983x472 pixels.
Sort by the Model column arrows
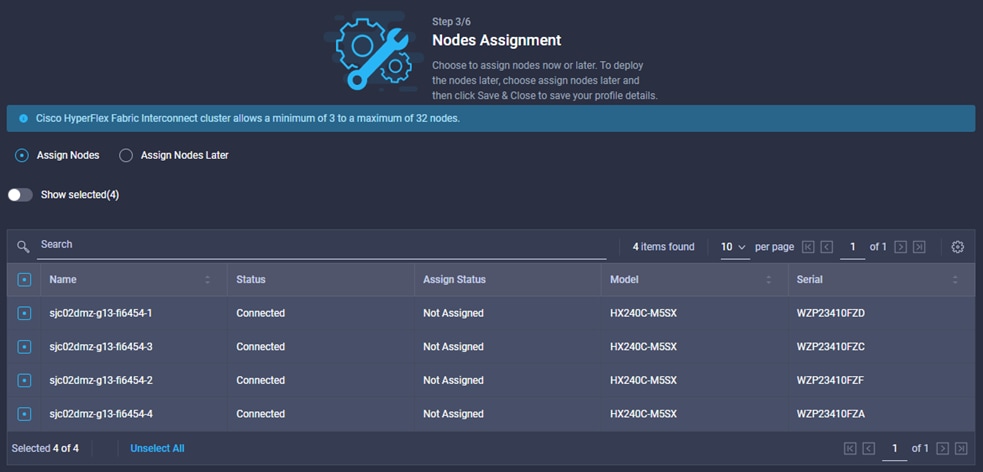point(769,280)
